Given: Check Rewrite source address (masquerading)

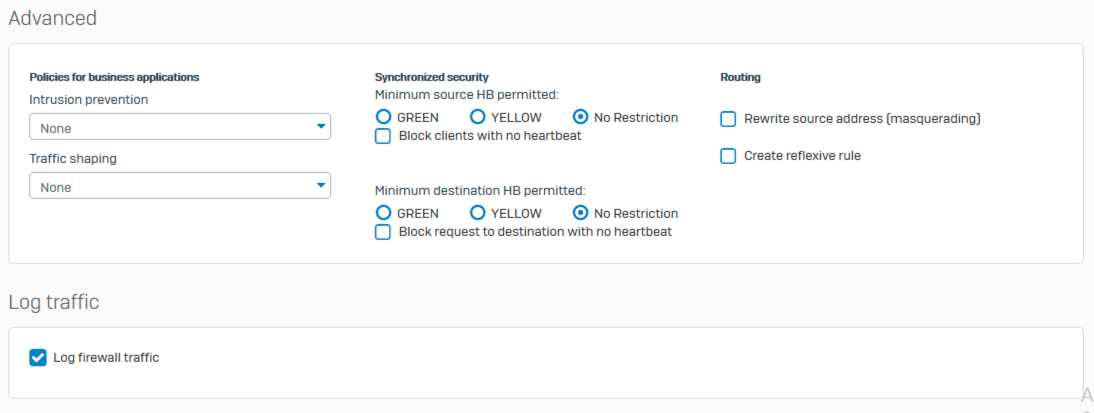Looking at the screenshot, I should [x=728, y=119].
